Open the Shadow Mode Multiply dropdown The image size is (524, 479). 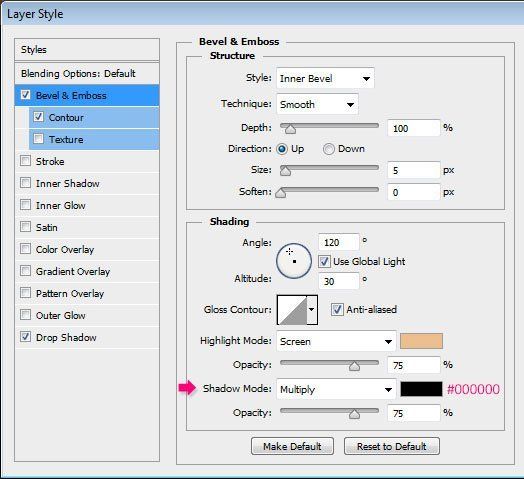coord(336,389)
